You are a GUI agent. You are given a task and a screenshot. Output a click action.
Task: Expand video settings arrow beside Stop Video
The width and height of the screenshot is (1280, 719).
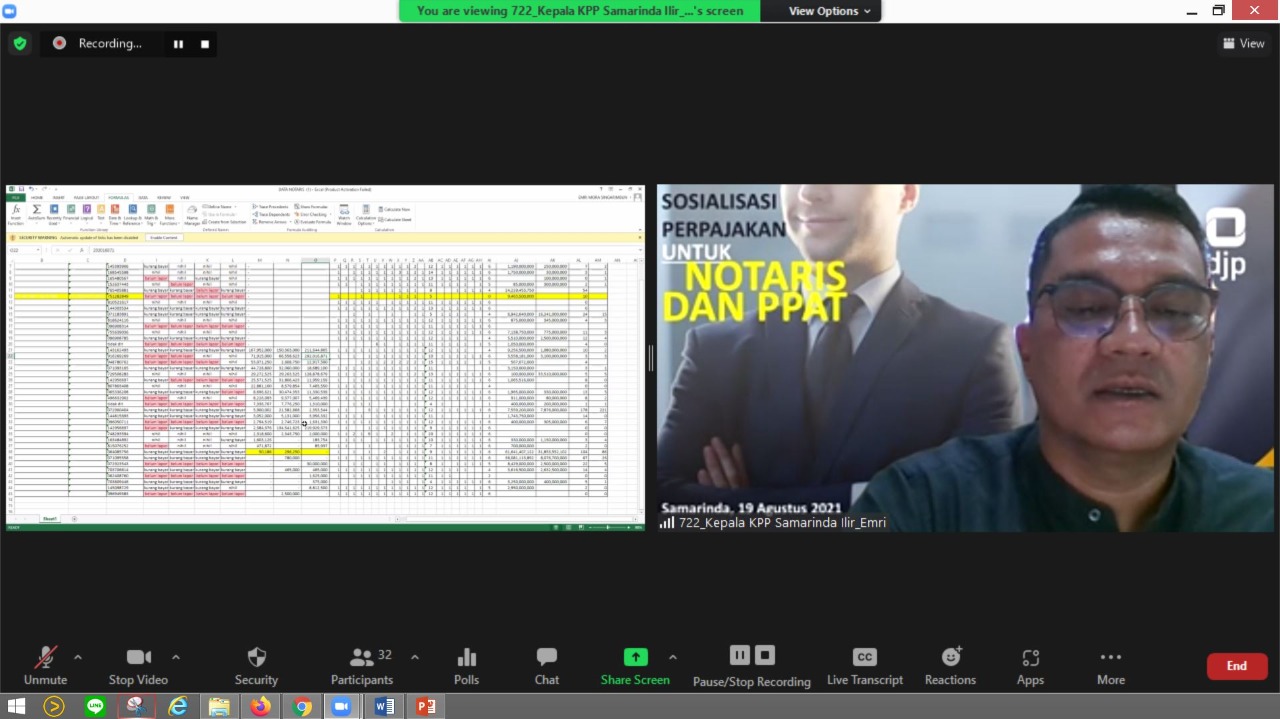pos(176,657)
